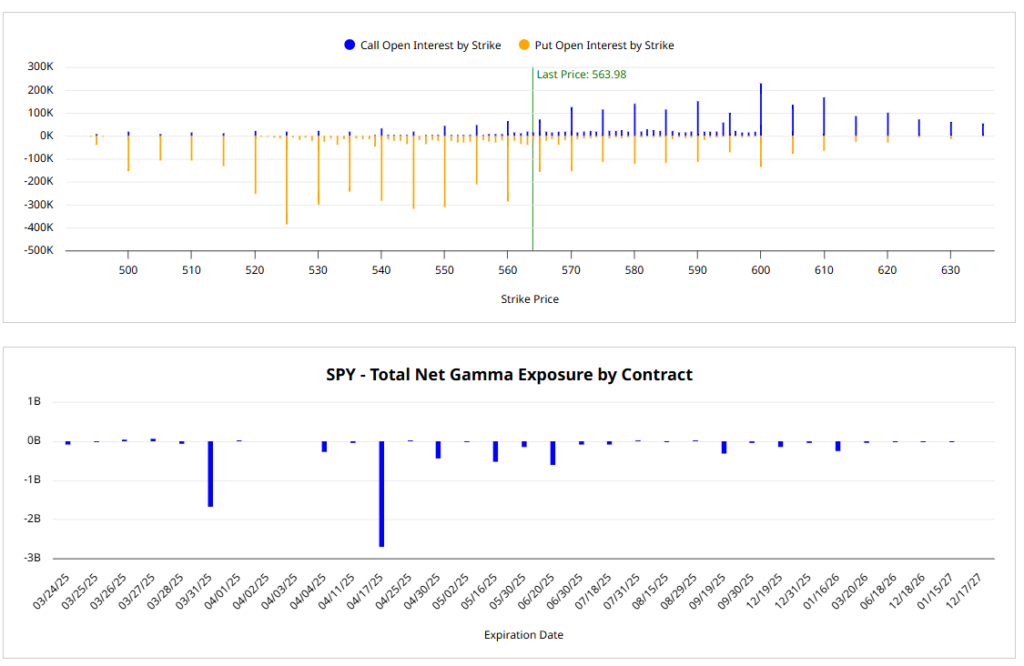
Task: Click the 01/16/26 gamma exposure bar
Action: coord(838,446)
